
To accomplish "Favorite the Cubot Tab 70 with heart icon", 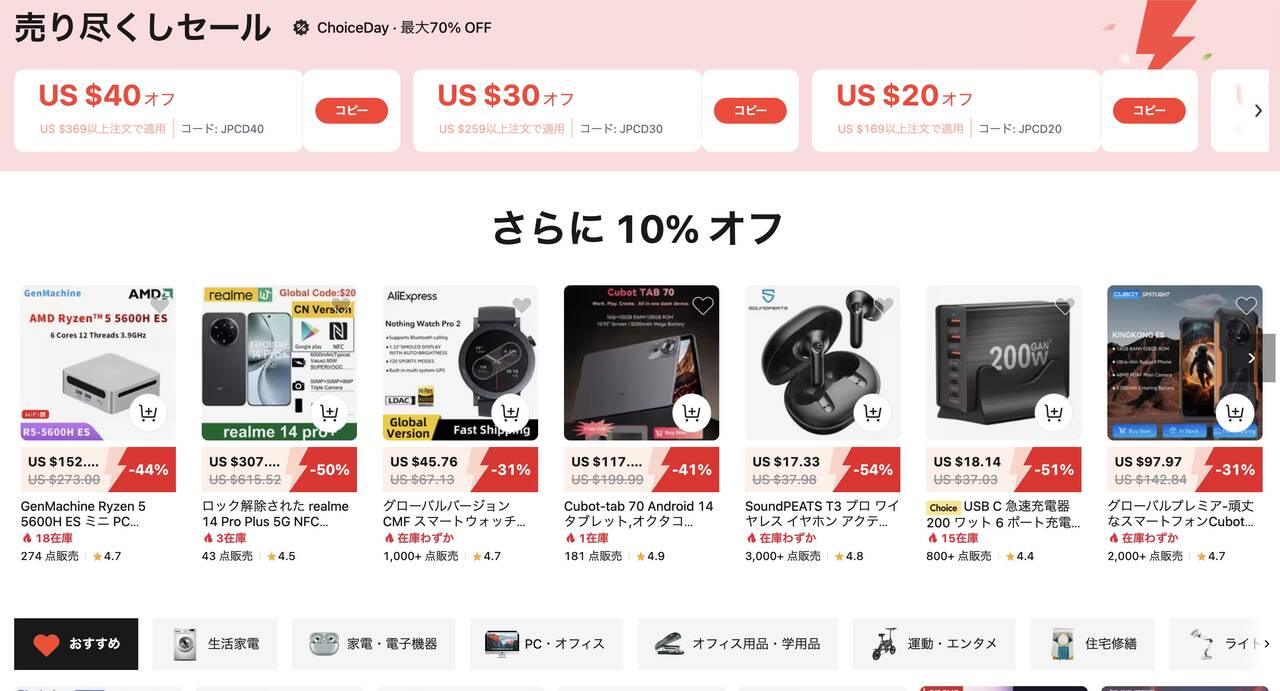I will click(702, 305).
